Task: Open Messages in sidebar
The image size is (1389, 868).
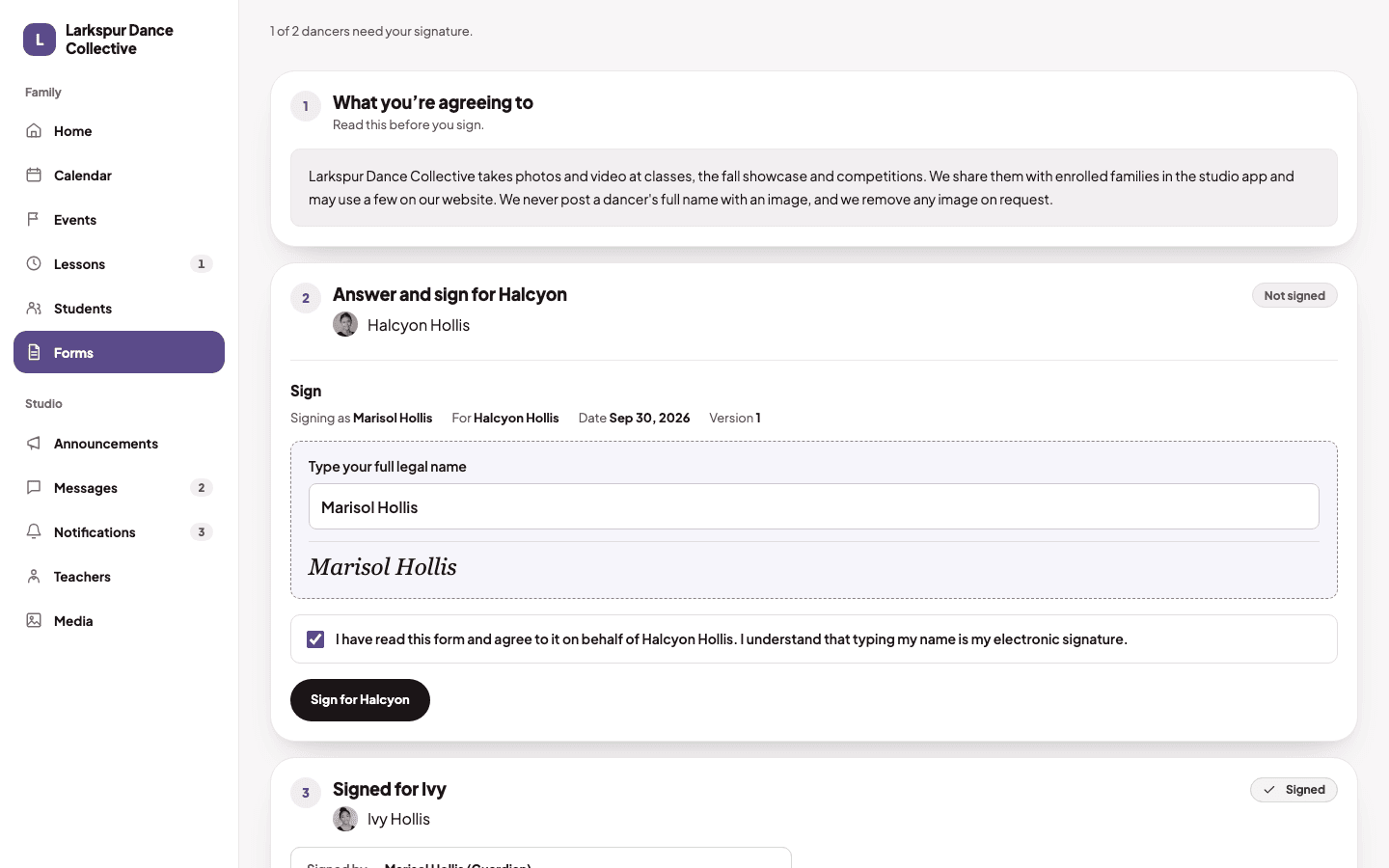Action: (119, 488)
